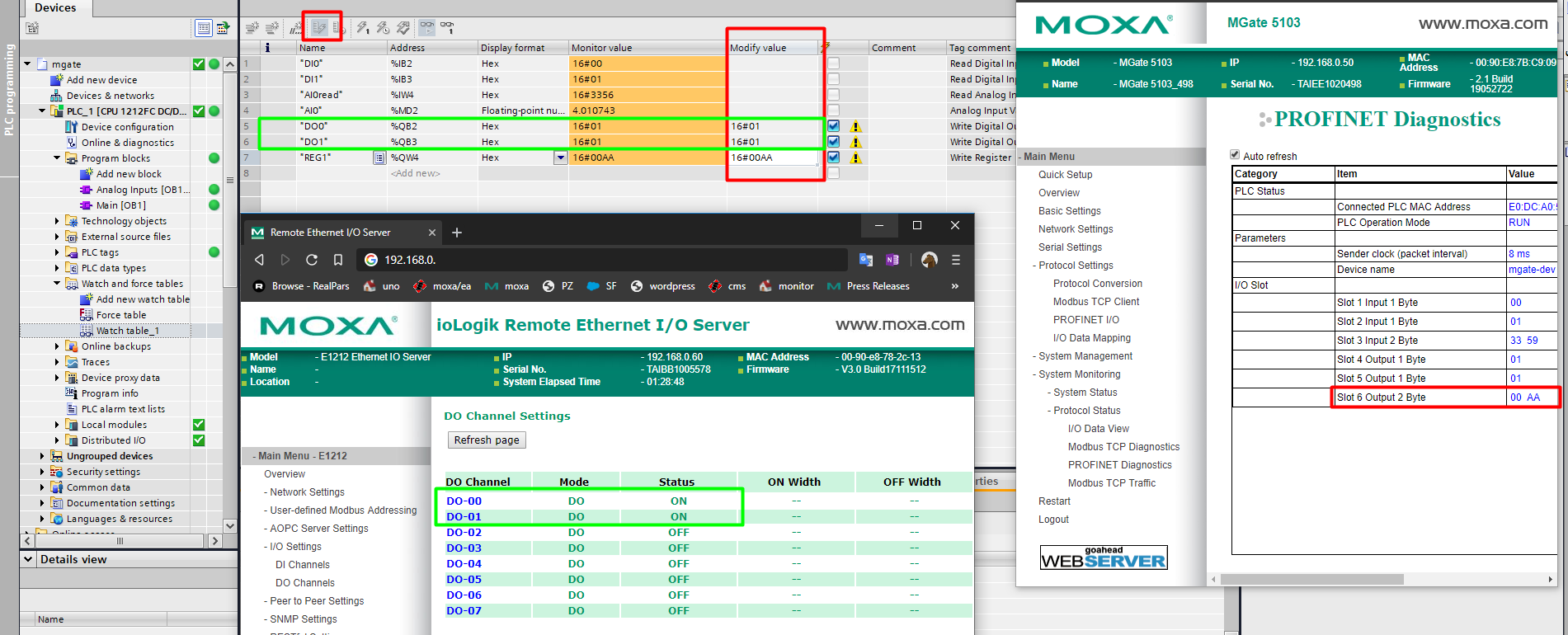This screenshot has width=1568, height=635.
Task: Click the browser address bar
Action: [x=602, y=260]
